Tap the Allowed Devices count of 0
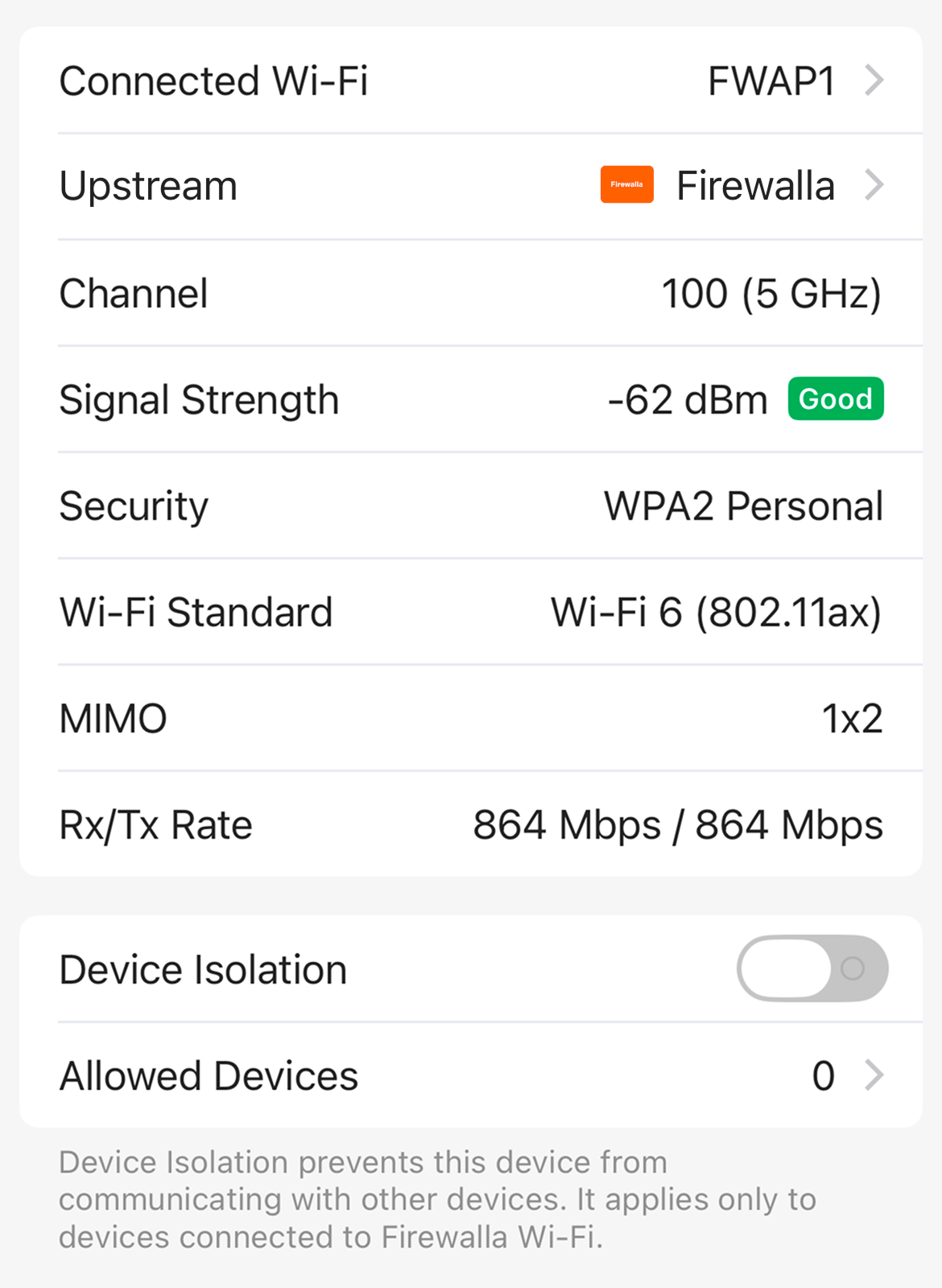This screenshot has height=1288, width=942. [823, 1076]
